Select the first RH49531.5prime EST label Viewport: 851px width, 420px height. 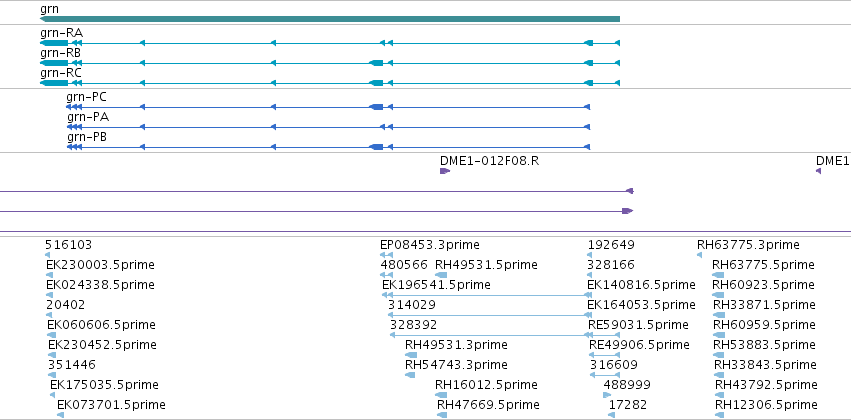click(486, 265)
